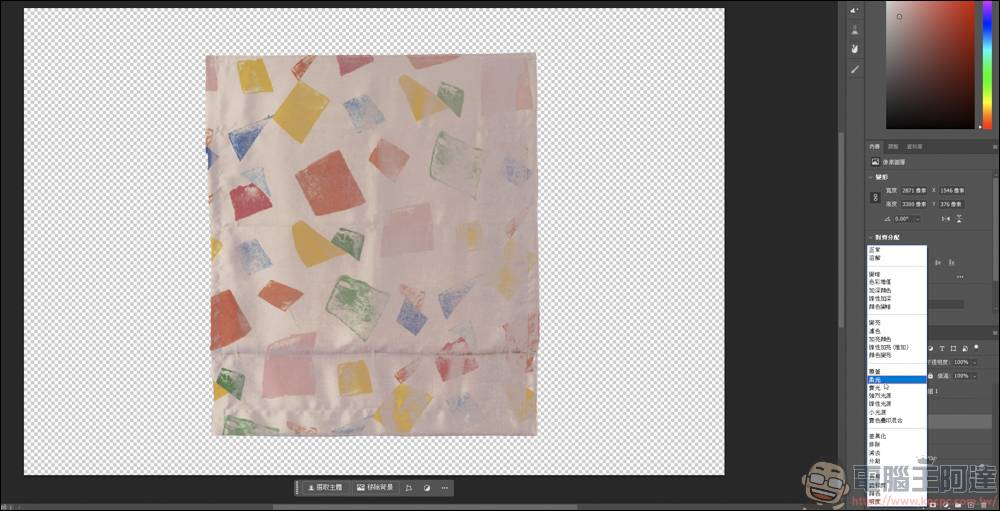The width and height of the screenshot is (1000, 511).
Task: Click the create new layer icon
Action: coord(971,505)
